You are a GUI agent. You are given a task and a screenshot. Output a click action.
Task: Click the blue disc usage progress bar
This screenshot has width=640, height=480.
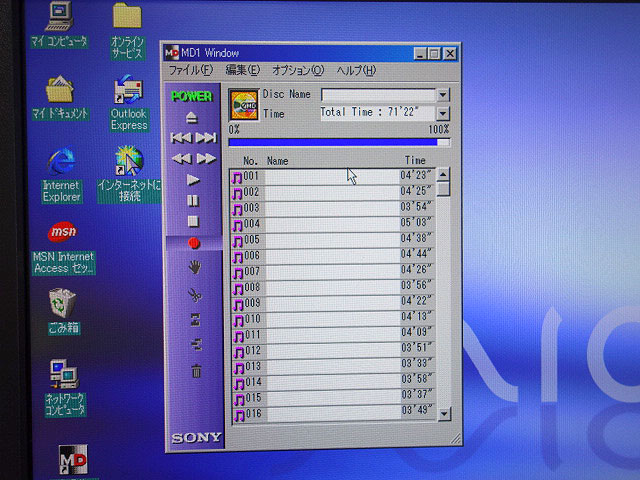coord(340,142)
